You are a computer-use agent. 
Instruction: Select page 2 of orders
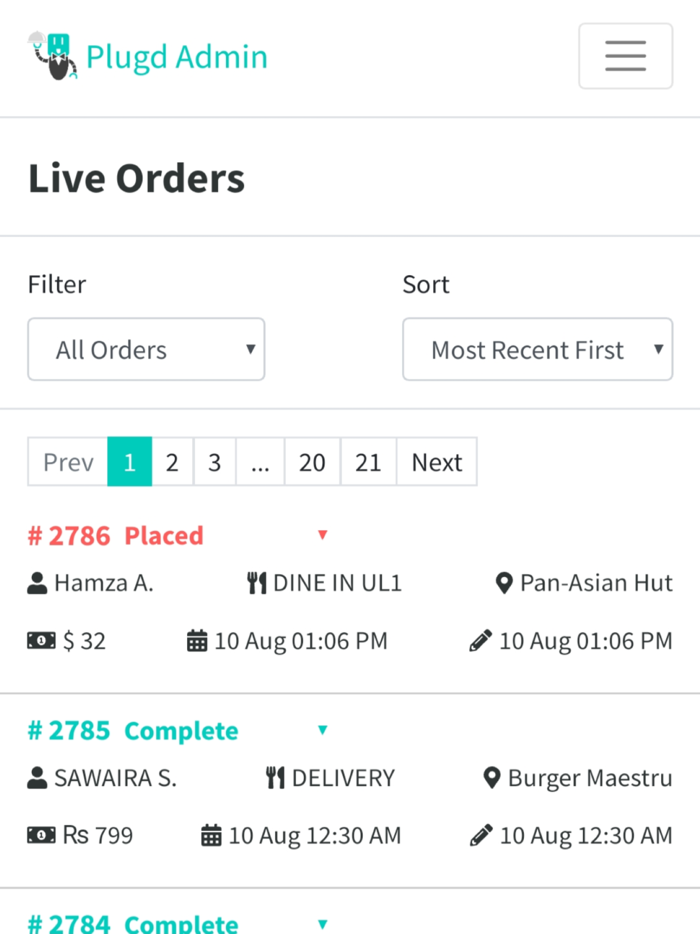(x=171, y=461)
